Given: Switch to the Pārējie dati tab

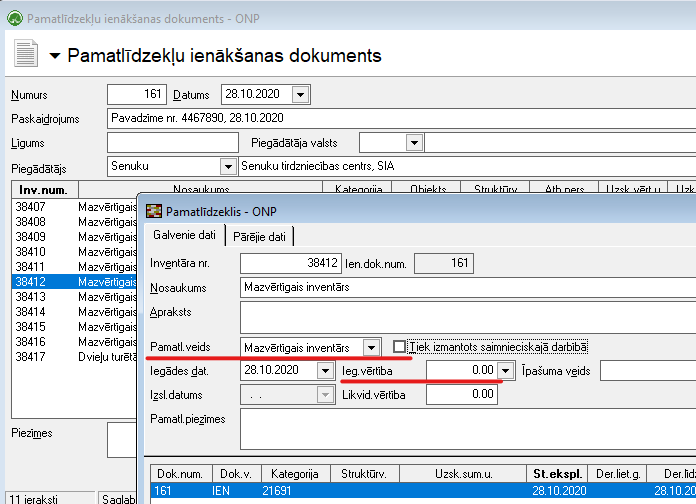Looking at the screenshot, I should click(x=259, y=237).
